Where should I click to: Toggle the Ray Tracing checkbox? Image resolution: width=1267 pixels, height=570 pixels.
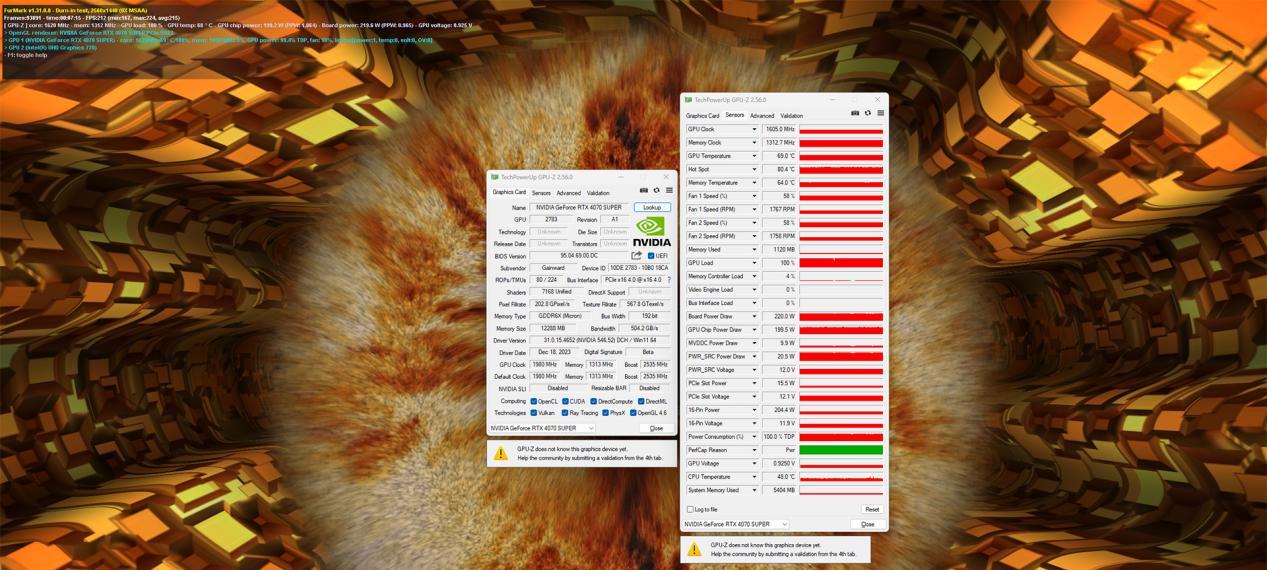565,412
